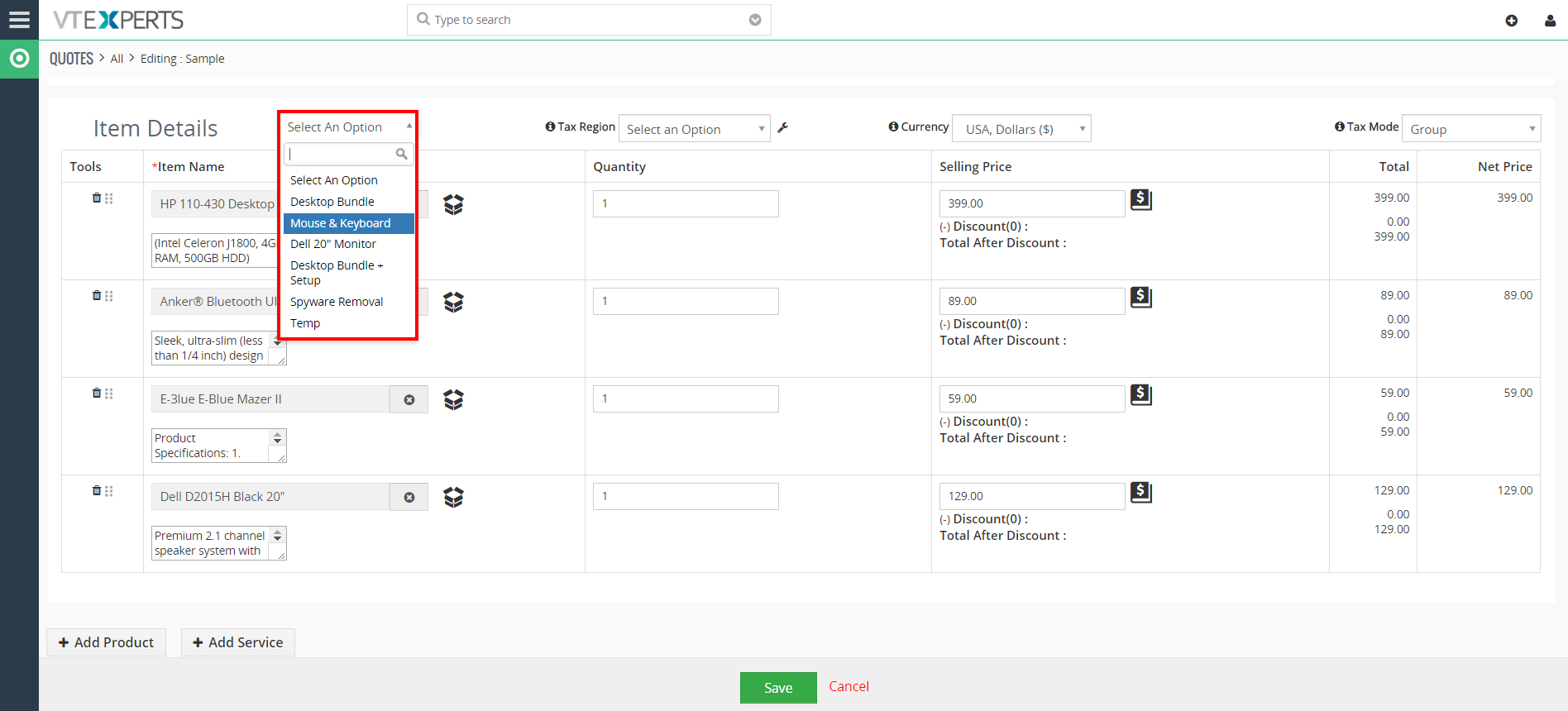Cancel editing the quote

[x=849, y=686]
